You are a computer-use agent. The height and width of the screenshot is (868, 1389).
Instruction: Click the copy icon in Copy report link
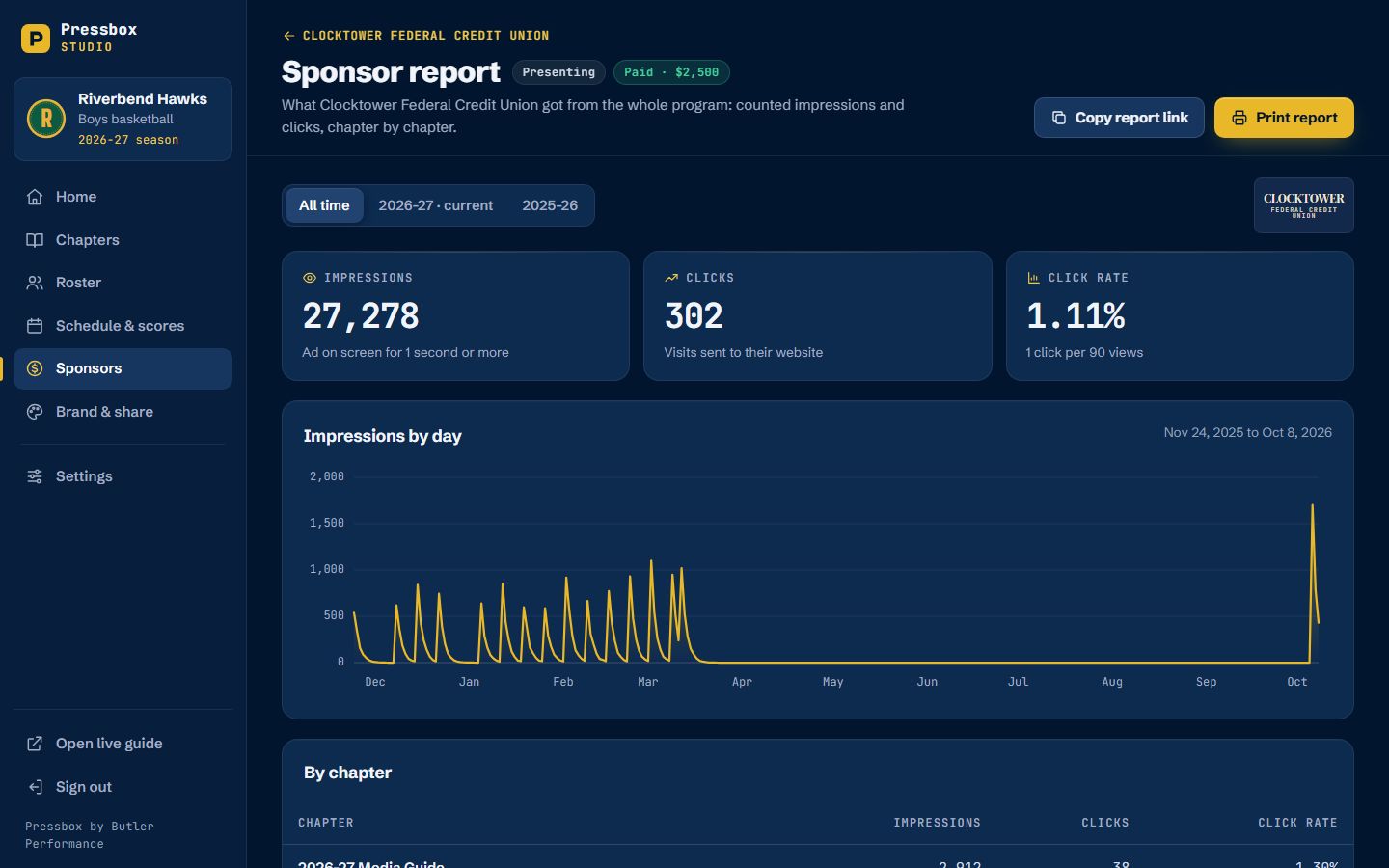pyautogui.click(x=1058, y=118)
